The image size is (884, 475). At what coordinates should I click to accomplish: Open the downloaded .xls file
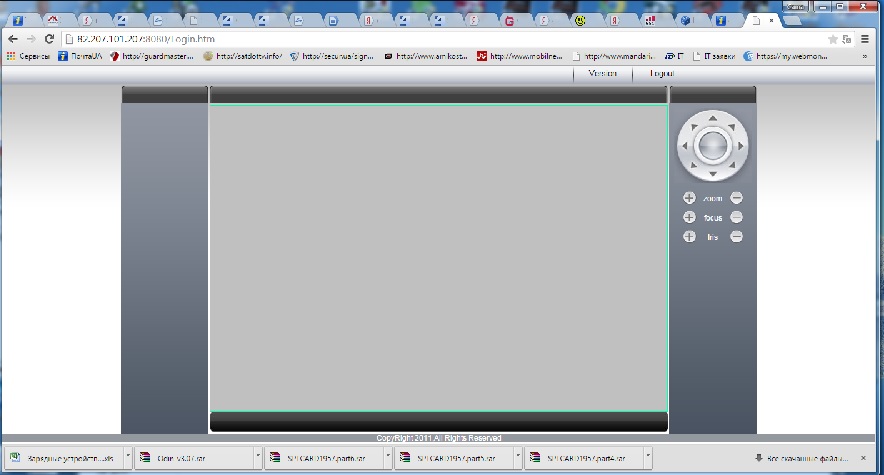(x=64, y=458)
